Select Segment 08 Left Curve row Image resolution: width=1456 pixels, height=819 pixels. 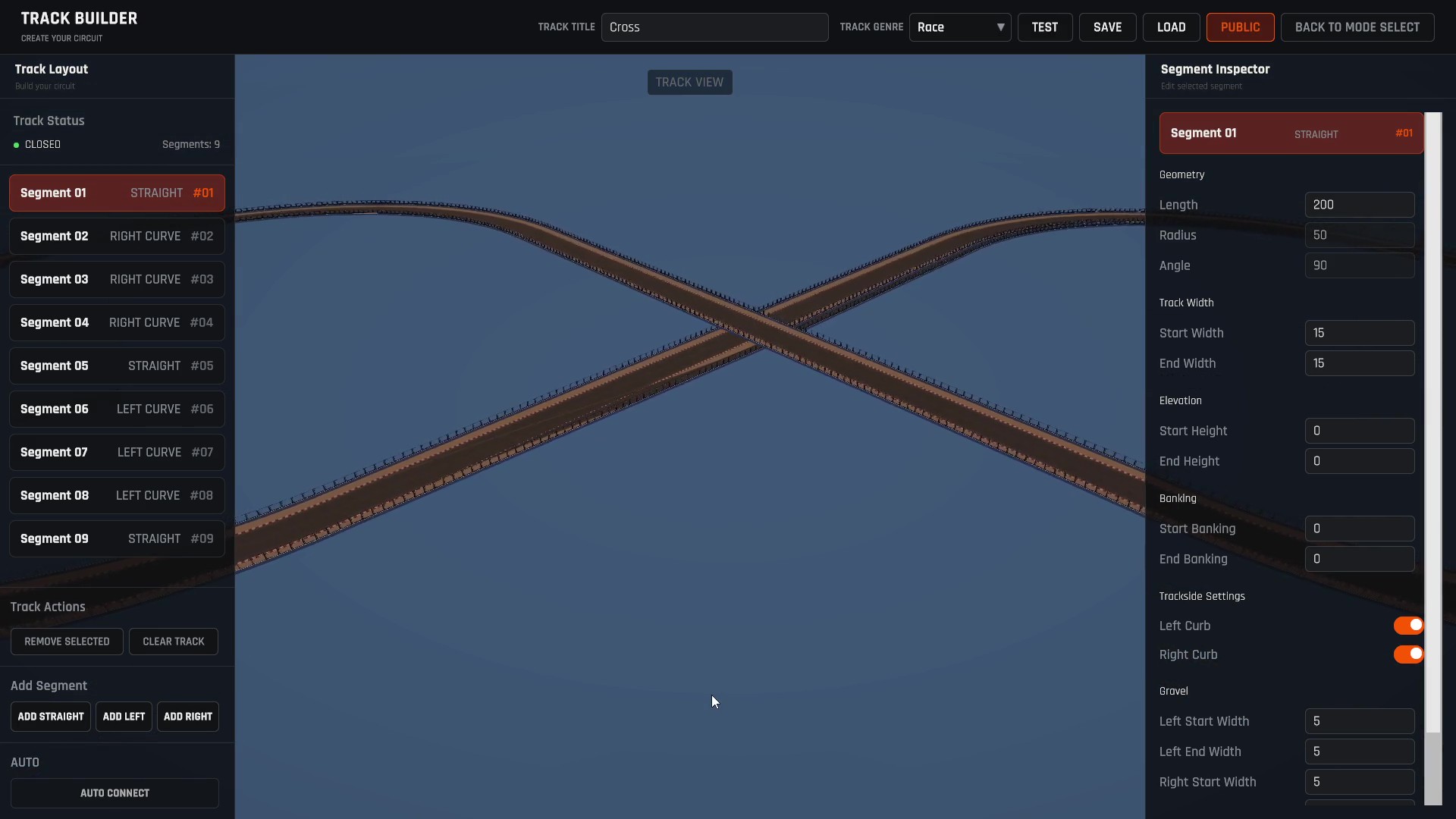(117, 496)
